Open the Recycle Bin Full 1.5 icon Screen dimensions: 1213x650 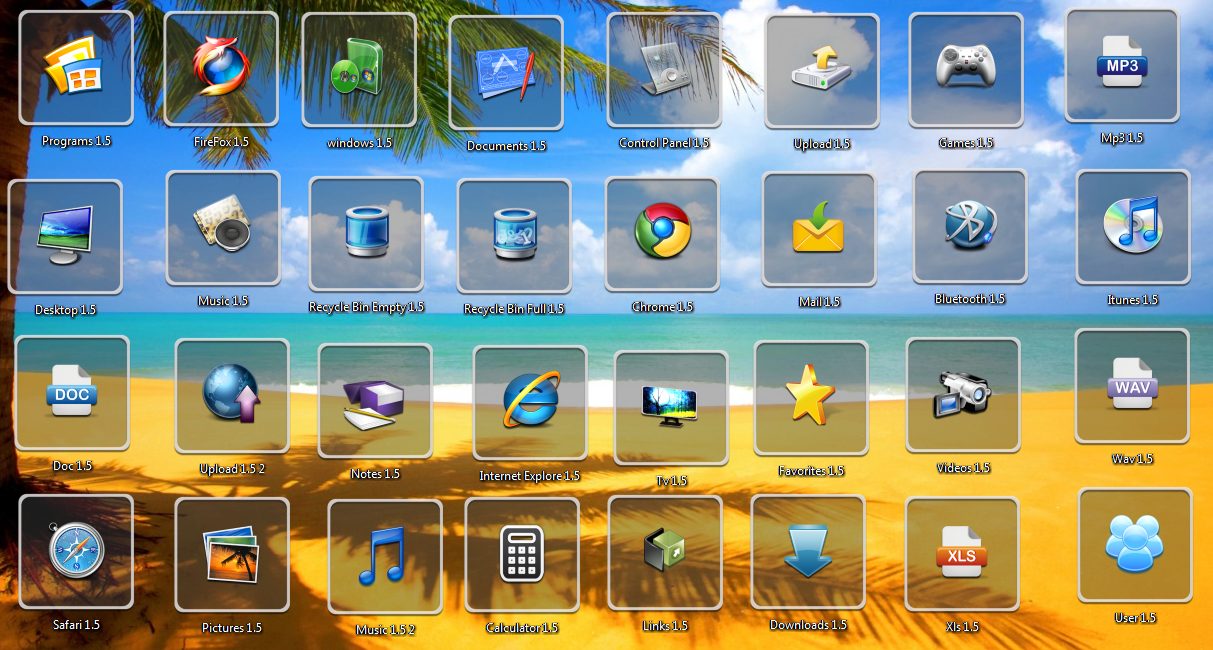[514, 232]
